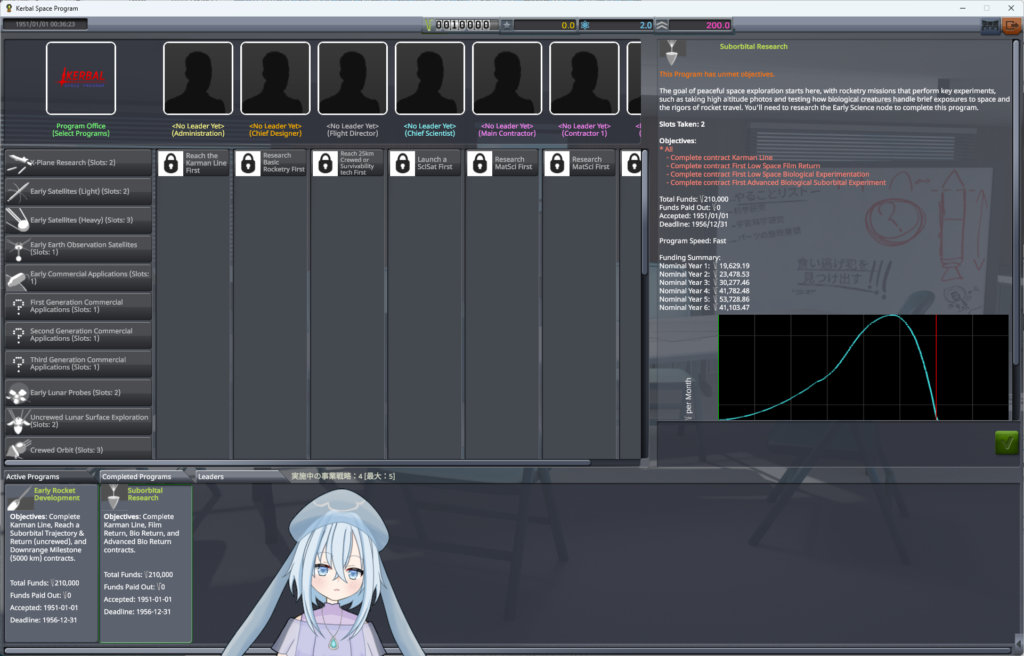Click the lock icon for Launch a SciSat

pyautogui.click(x=402, y=163)
